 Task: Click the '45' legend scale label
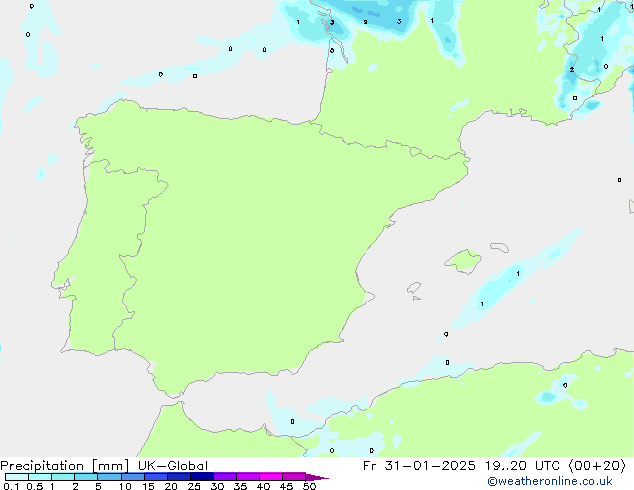pyautogui.click(x=286, y=486)
